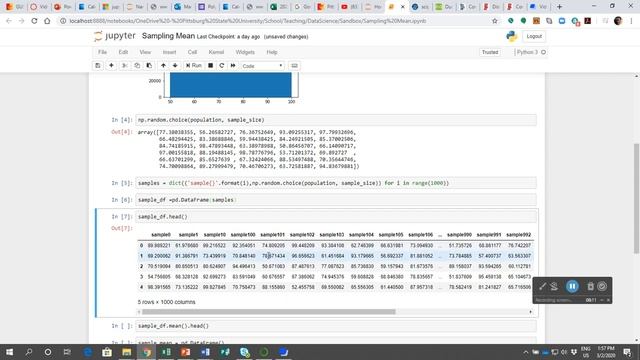Open File Explorer from the taskbar
The image size is (640, 360).
[127, 352]
